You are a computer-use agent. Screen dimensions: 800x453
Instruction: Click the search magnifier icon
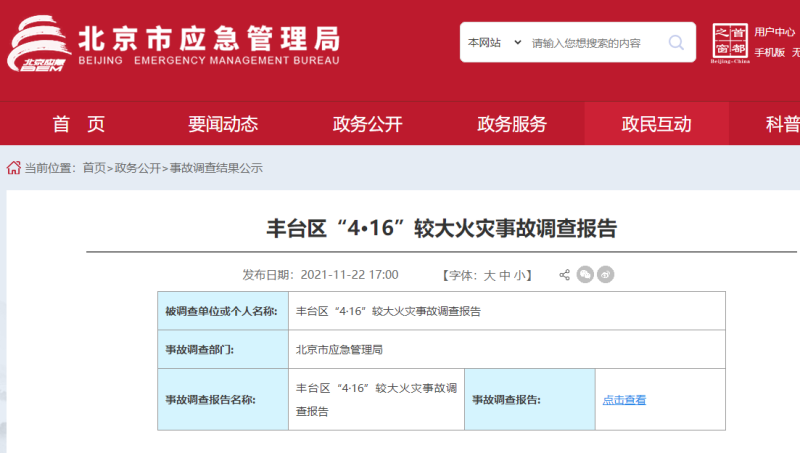(676, 43)
